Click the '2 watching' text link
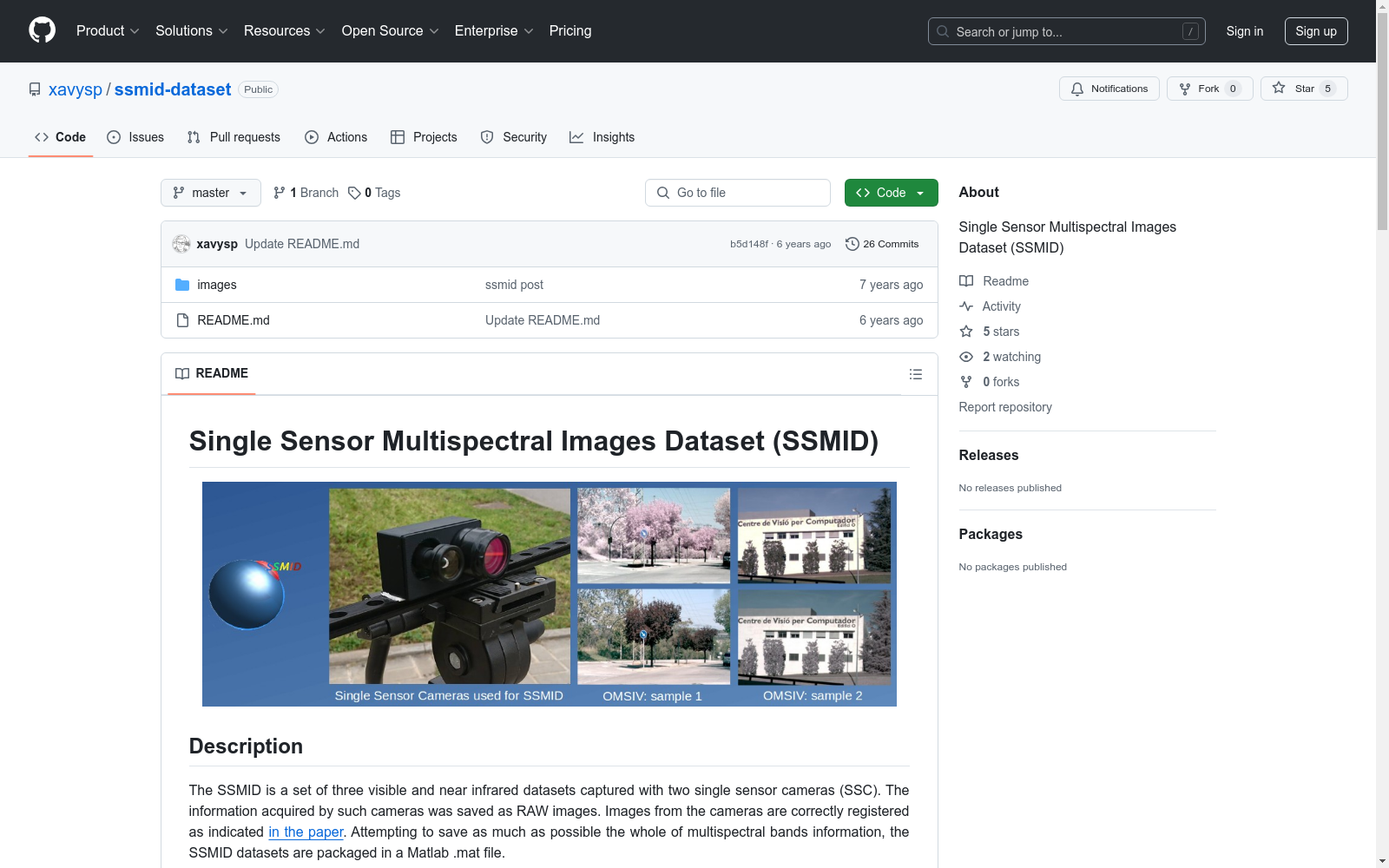 [1011, 357]
